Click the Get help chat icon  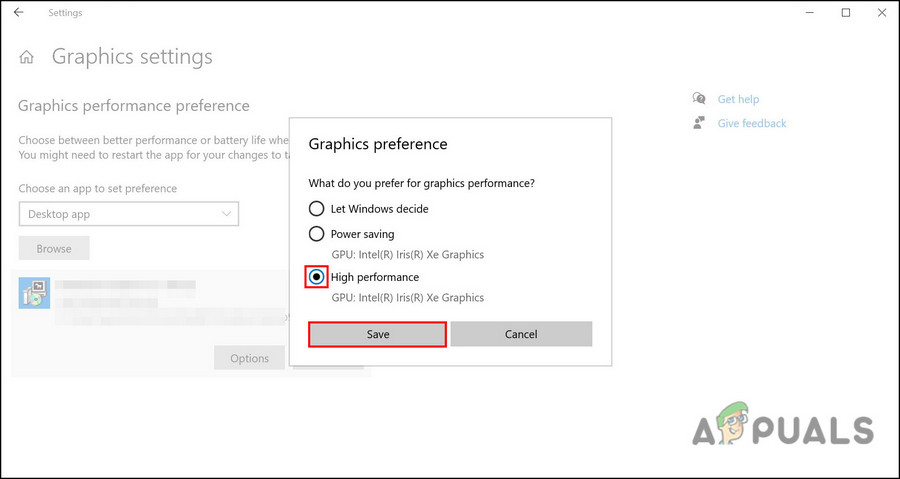point(699,99)
